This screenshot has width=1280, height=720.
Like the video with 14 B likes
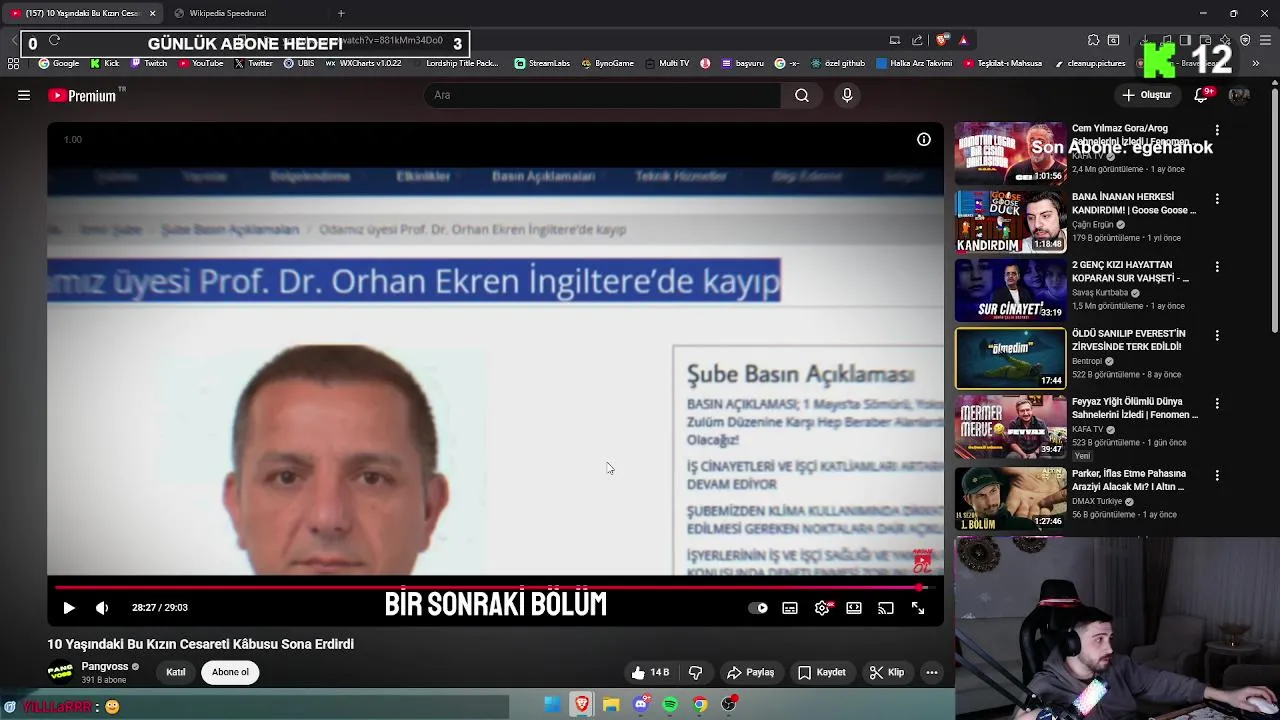click(649, 672)
